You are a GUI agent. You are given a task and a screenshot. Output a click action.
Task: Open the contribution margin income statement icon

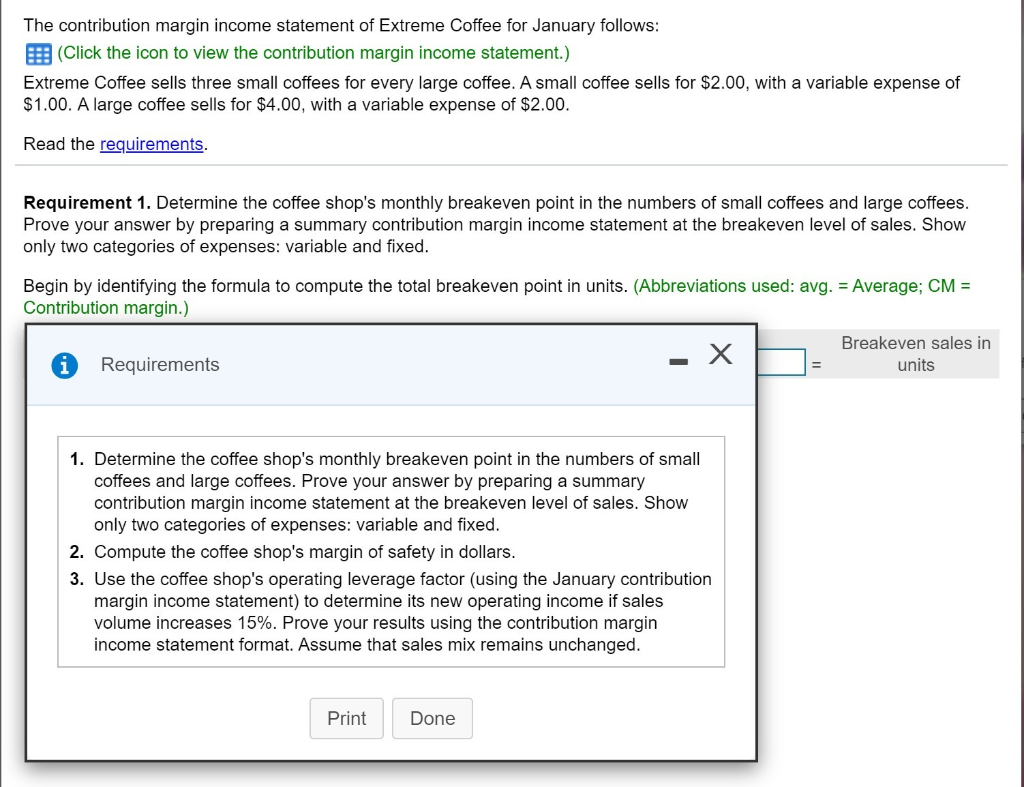pos(36,53)
